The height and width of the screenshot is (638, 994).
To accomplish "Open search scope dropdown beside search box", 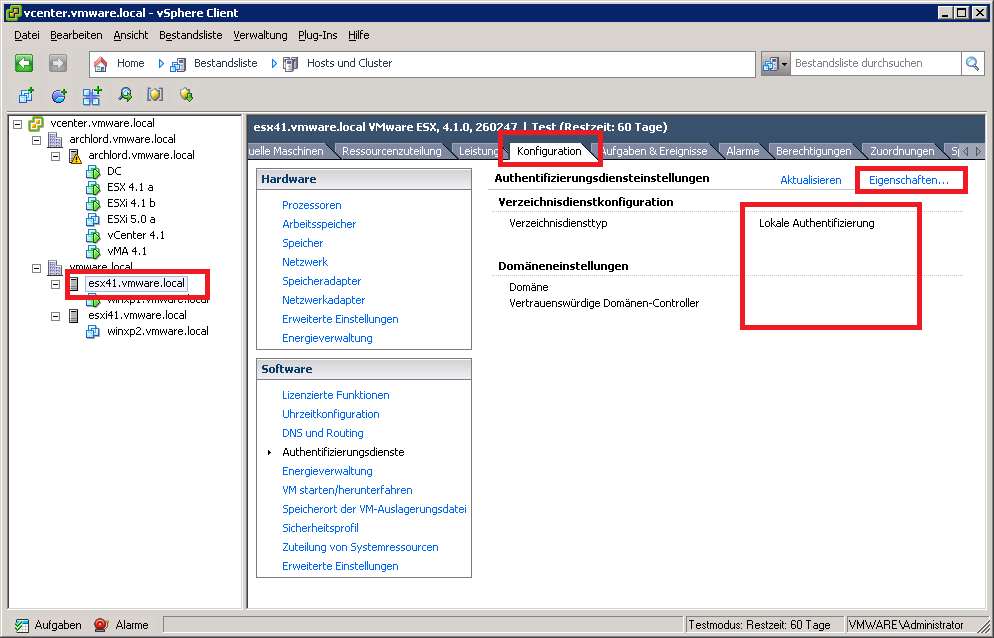I will tap(775, 63).
